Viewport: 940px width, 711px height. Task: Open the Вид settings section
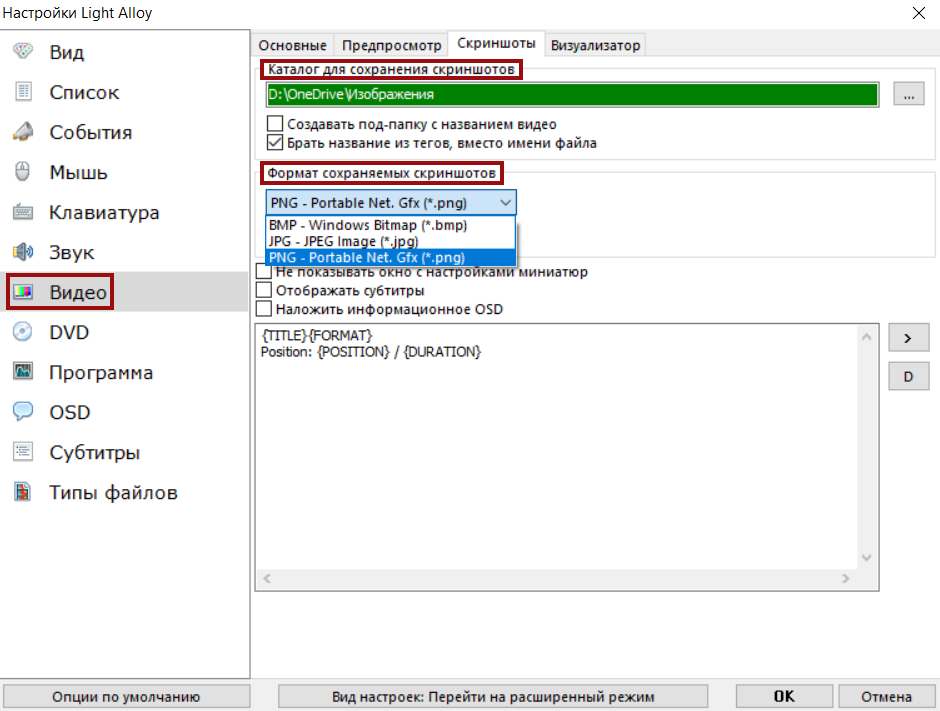tap(124, 52)
